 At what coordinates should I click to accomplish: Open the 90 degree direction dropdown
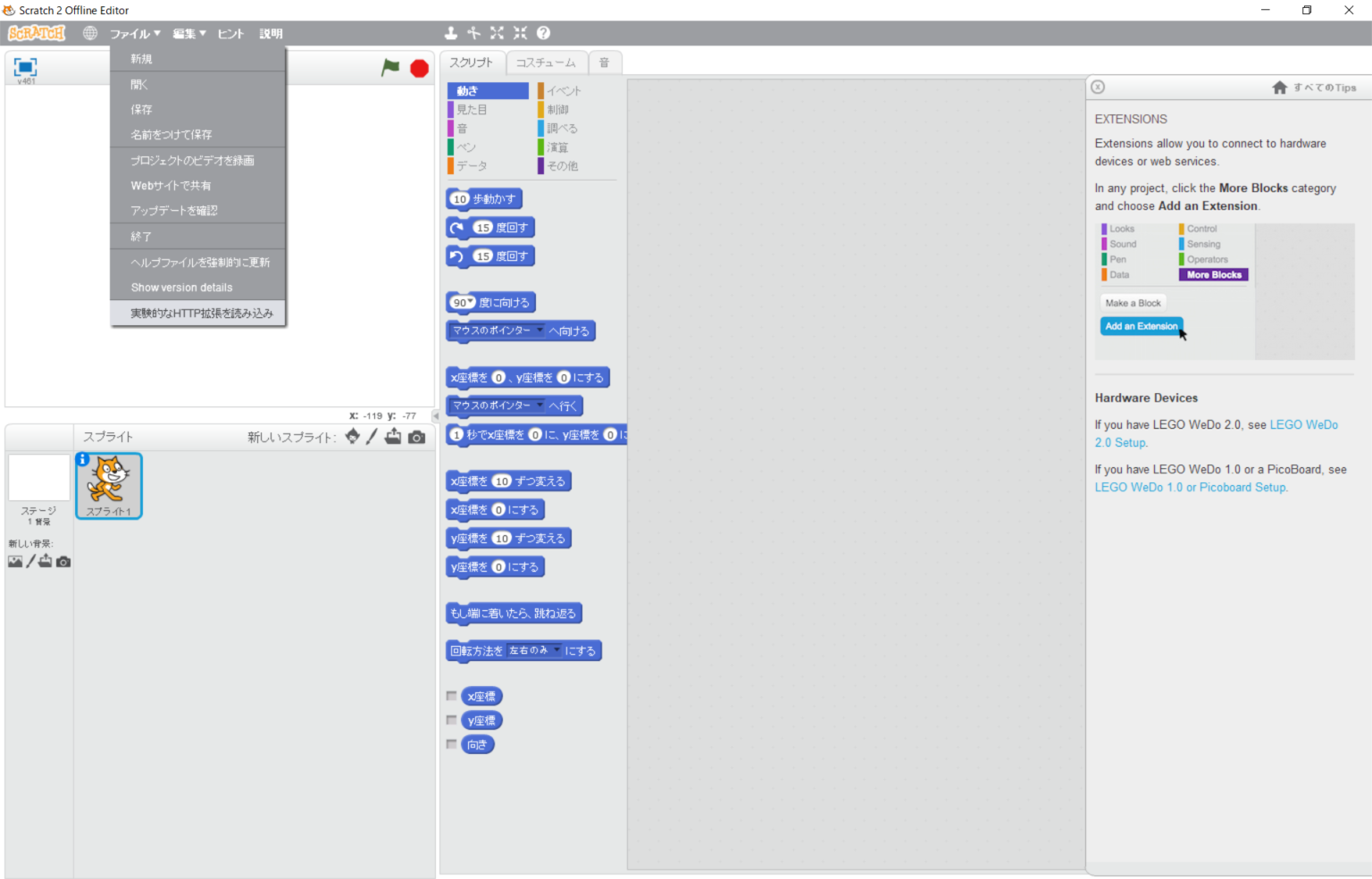tap(470, 302)
